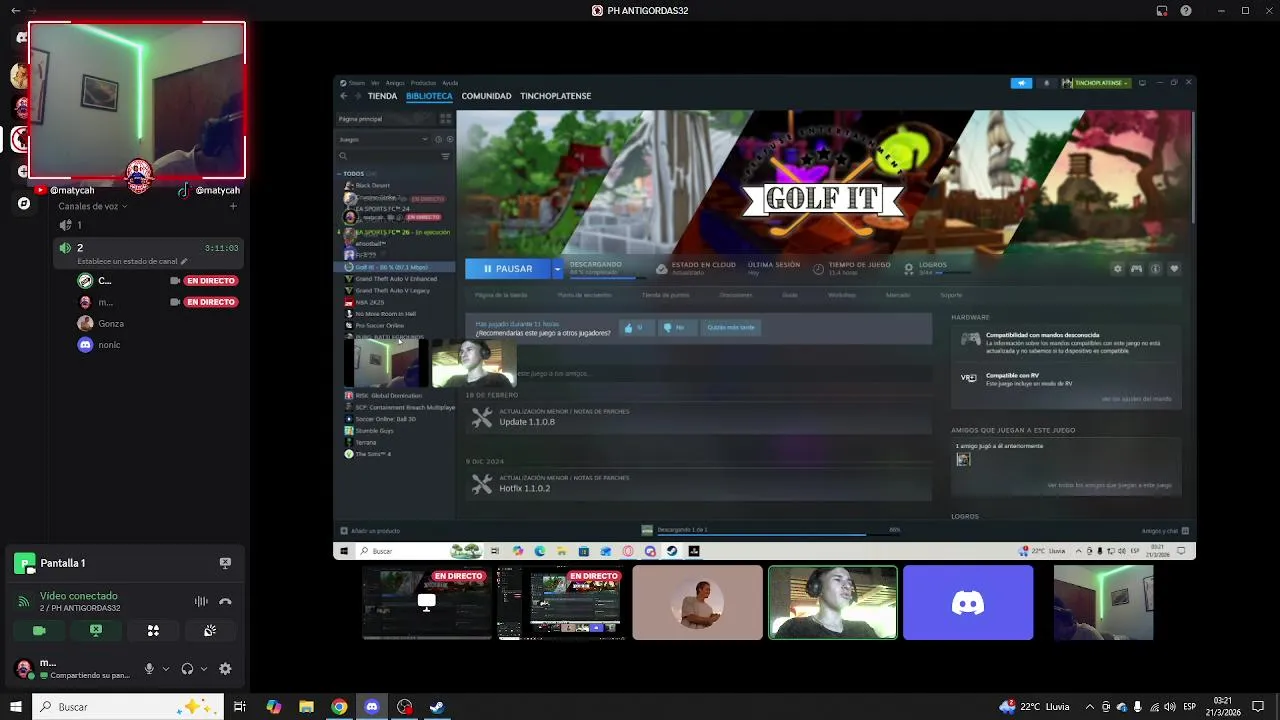Open Steam notifications bell
This screenshot has height=720, width=1280.
[1046, 83]
